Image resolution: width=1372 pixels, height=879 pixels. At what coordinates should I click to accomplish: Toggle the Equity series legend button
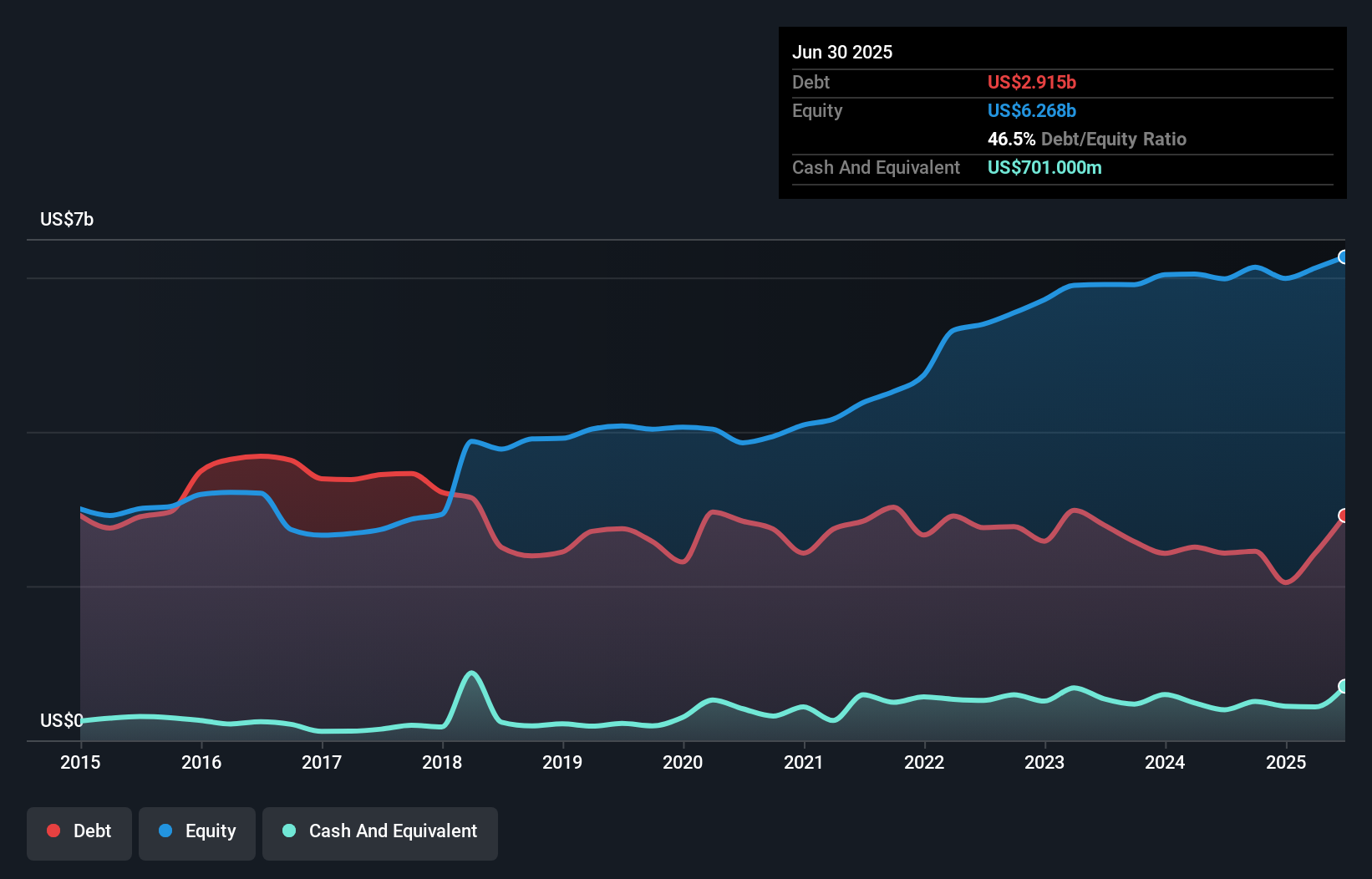coord(197,831)
